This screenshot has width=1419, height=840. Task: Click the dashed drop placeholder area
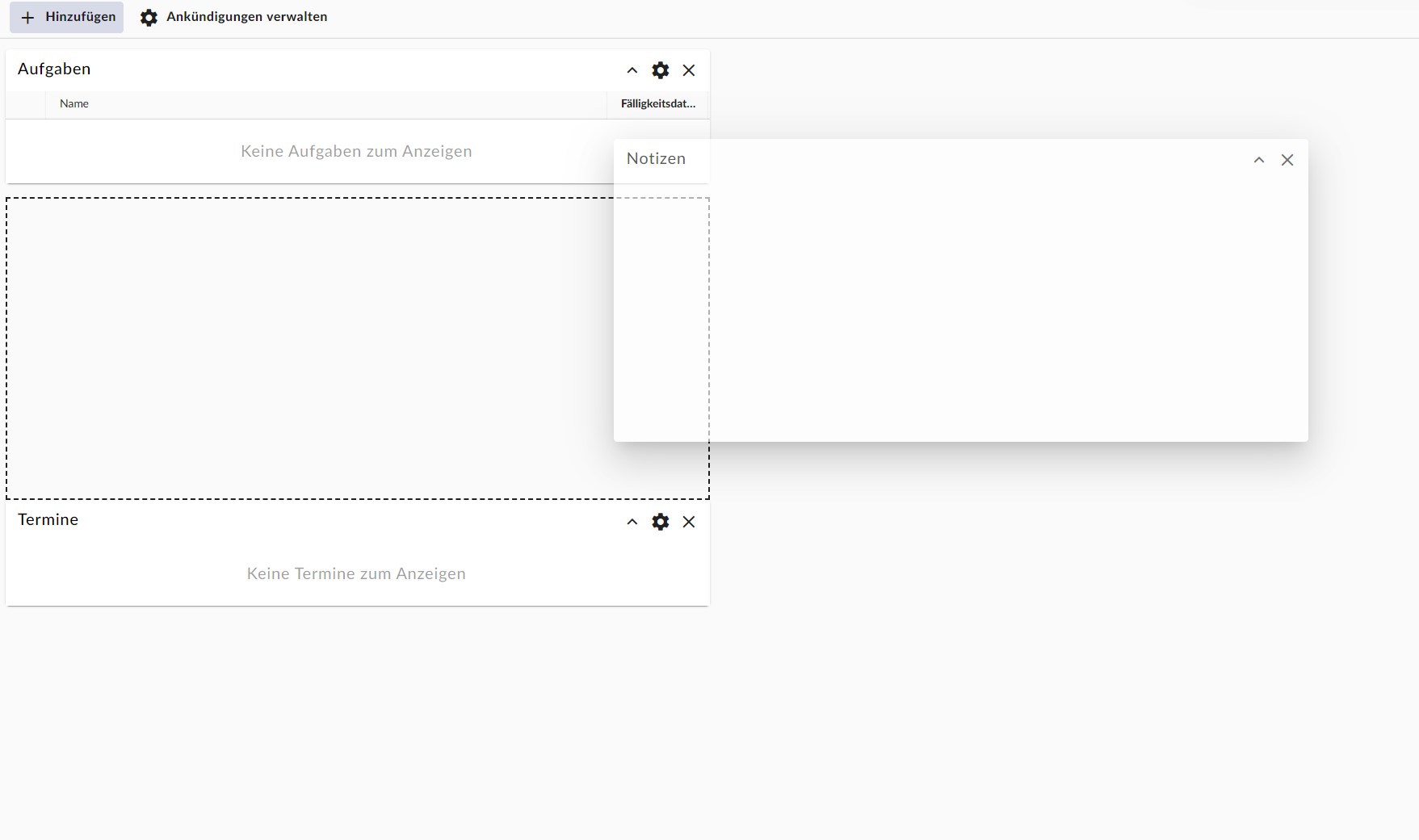[x=307, y=347]
